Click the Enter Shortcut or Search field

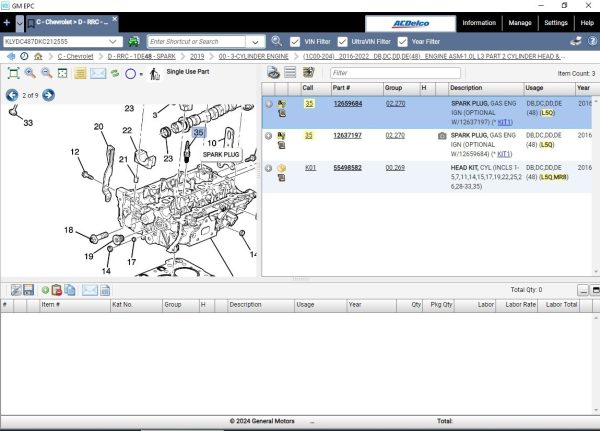(x=196, y=41)
